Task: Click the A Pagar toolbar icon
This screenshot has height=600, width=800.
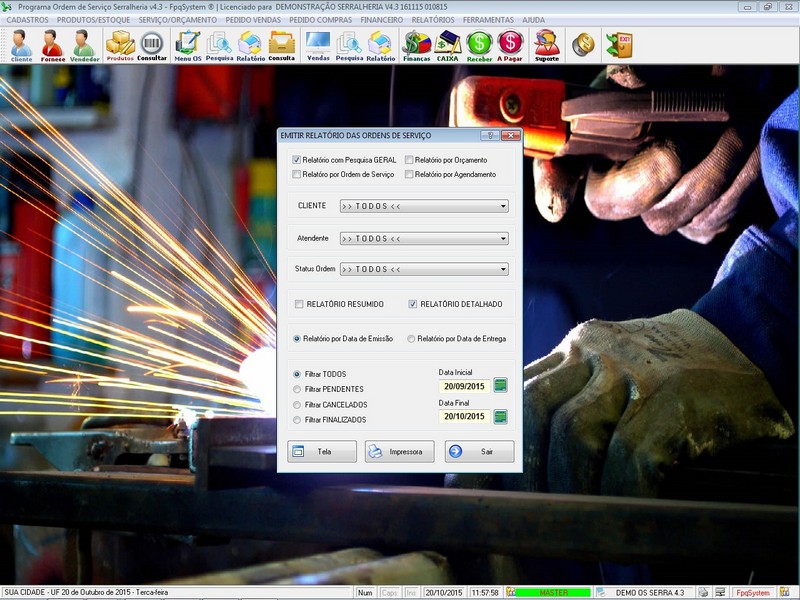Action: 510,45
